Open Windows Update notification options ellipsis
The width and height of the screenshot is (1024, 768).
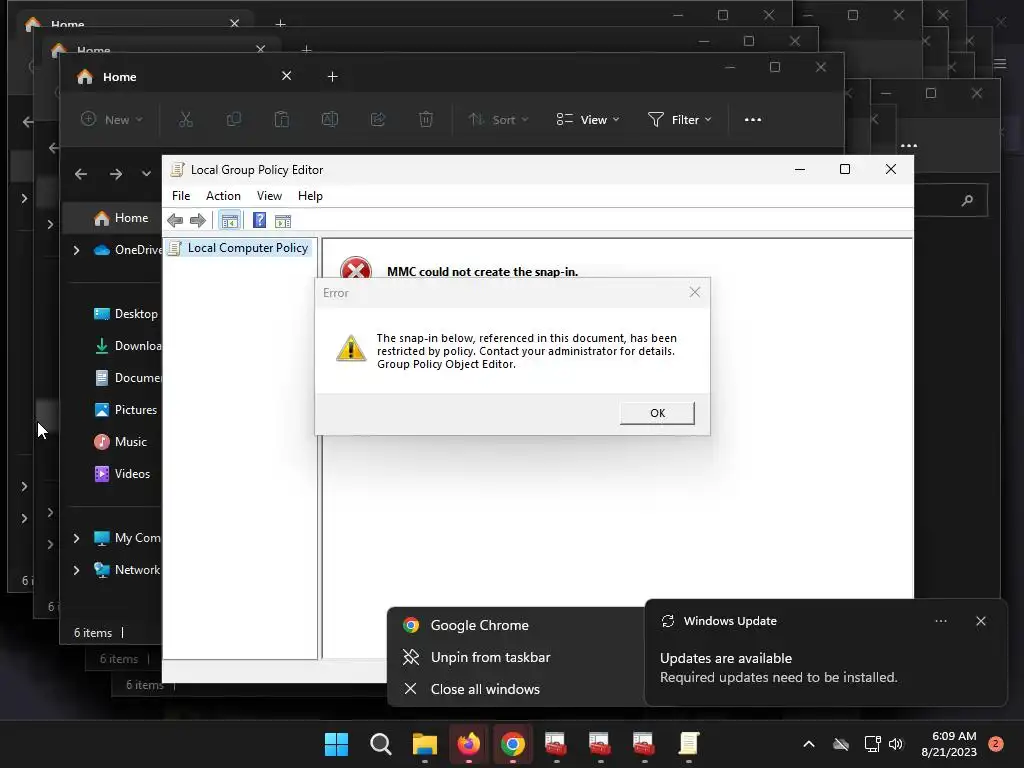click(940, 621)
